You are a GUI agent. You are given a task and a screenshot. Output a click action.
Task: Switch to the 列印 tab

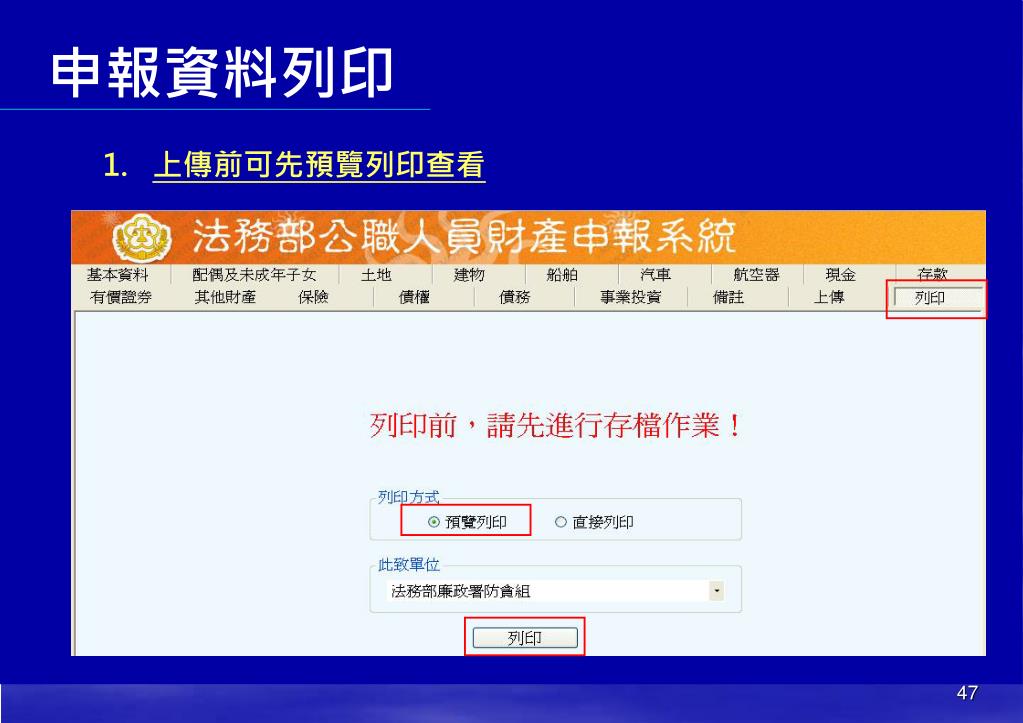938,298
